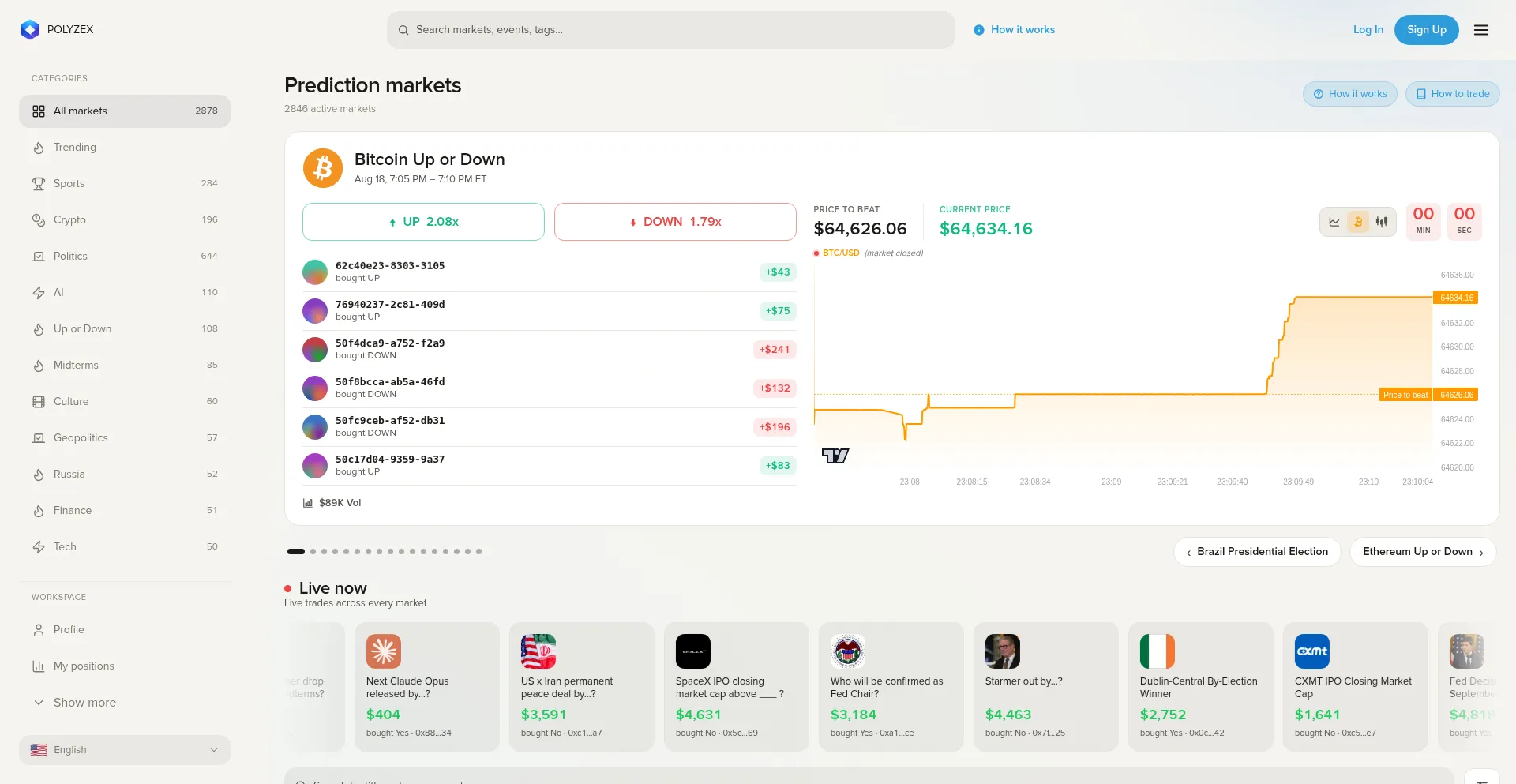Open How it works header link
The width and height of the screenshot is (1516, 784).
(1015, 30)
